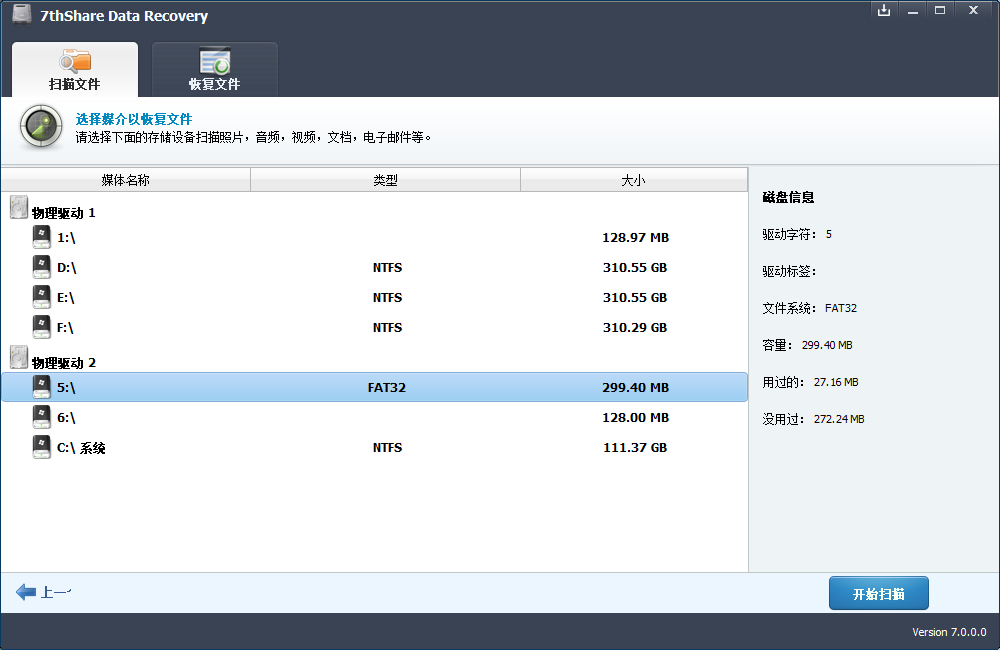The image size is (1000, 650).
Task: Go back with the 上一步 arrow button
Action: pos(43,592)
